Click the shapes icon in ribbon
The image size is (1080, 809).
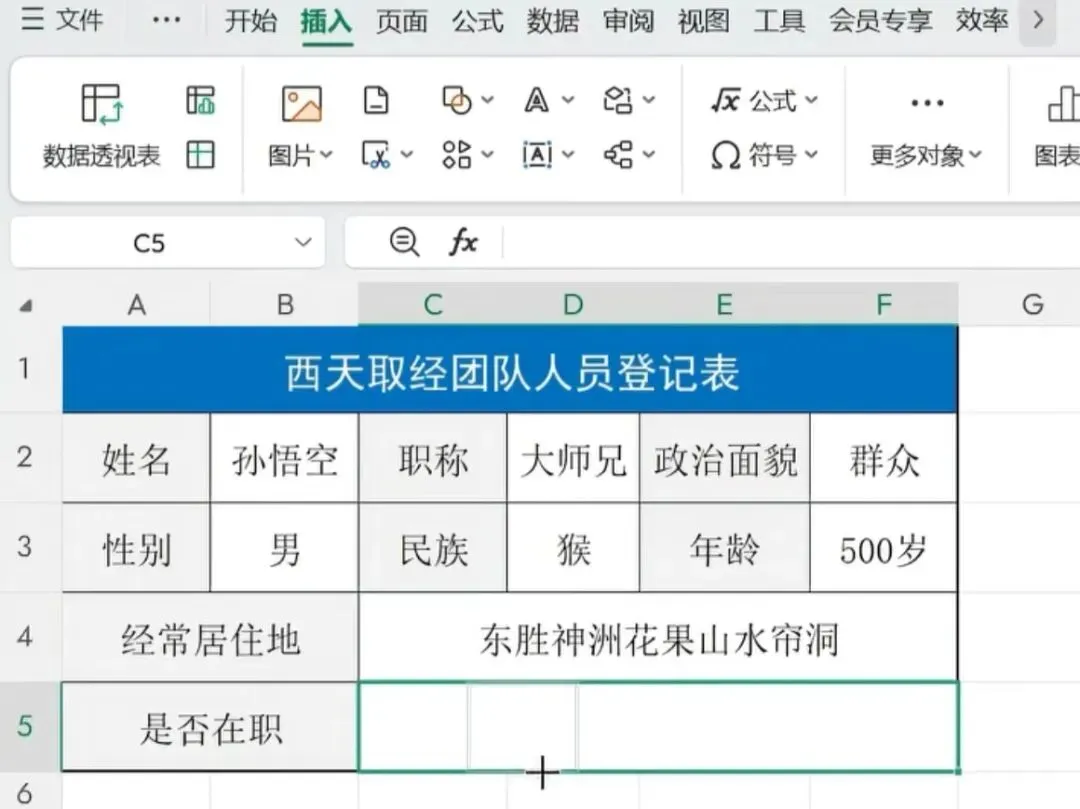tap(456, 100)
